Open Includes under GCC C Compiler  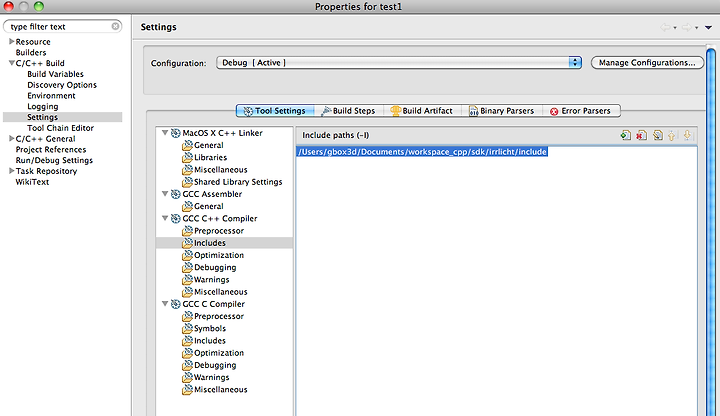click(x=209, y=341)
